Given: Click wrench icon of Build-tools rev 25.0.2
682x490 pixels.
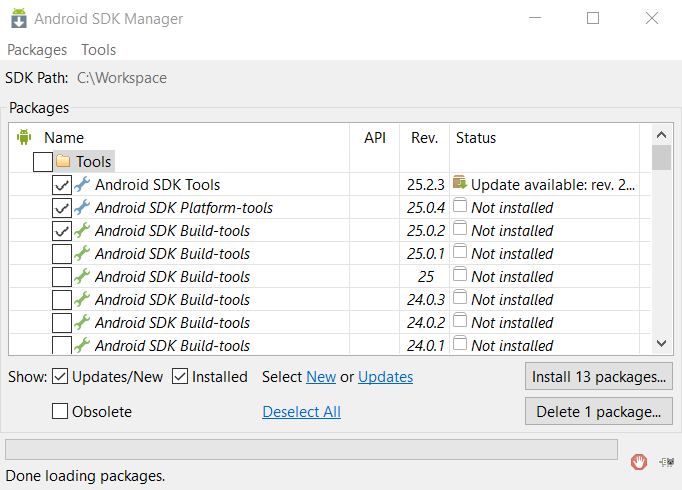Looking at the screenshot, I should coord(82,230).
